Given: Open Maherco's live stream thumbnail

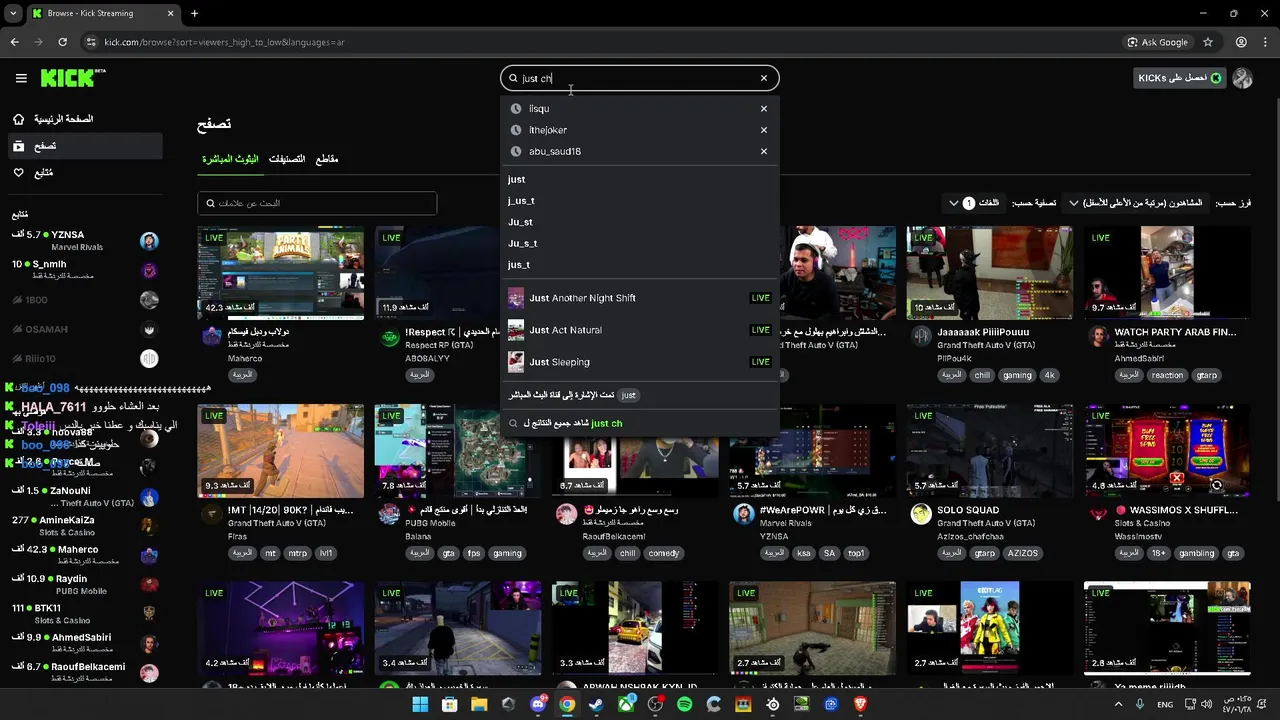Looking at the screenshot, I should click(281, 273).
